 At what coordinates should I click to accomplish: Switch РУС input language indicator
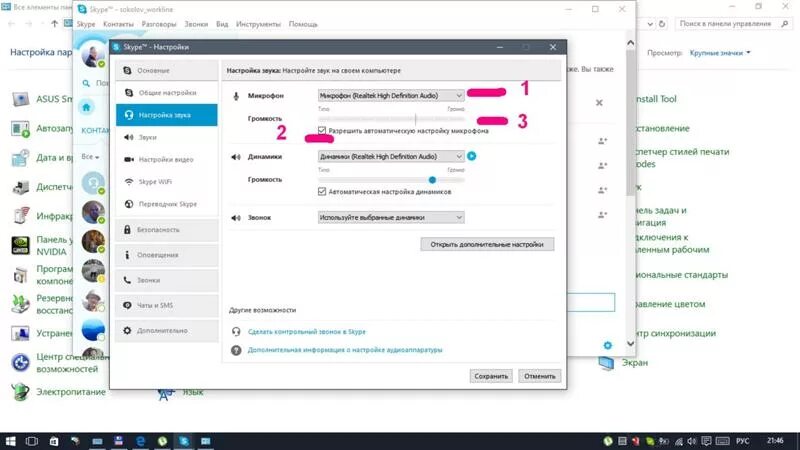point(742,441)
